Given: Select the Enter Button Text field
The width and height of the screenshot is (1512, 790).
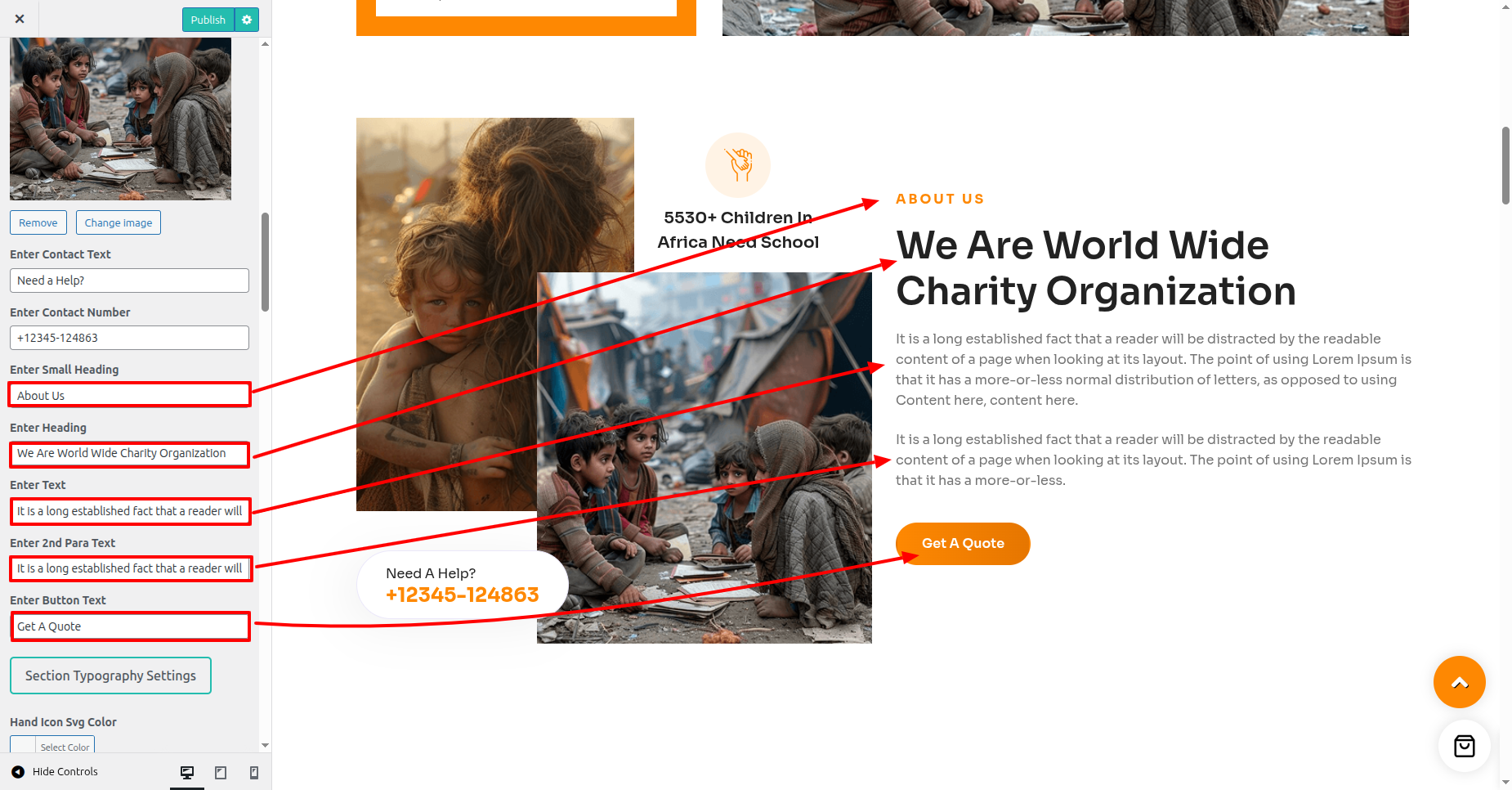Looking at the screenshot, I should (x=129, y=626).
